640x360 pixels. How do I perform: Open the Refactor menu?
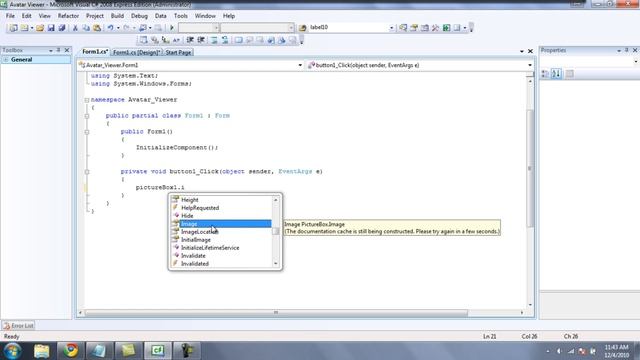click(x=68, y=16)
